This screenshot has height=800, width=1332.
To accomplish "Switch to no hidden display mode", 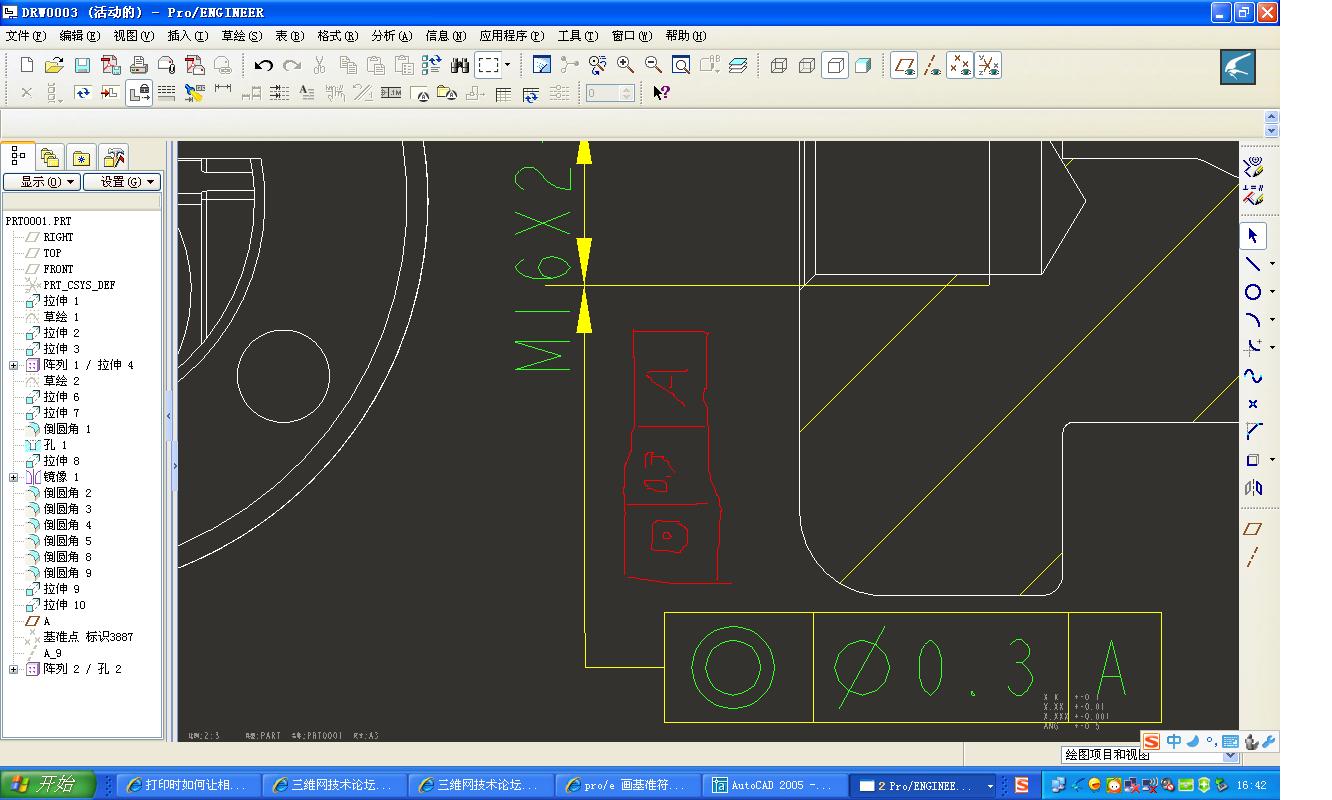I will coord(835,66).
